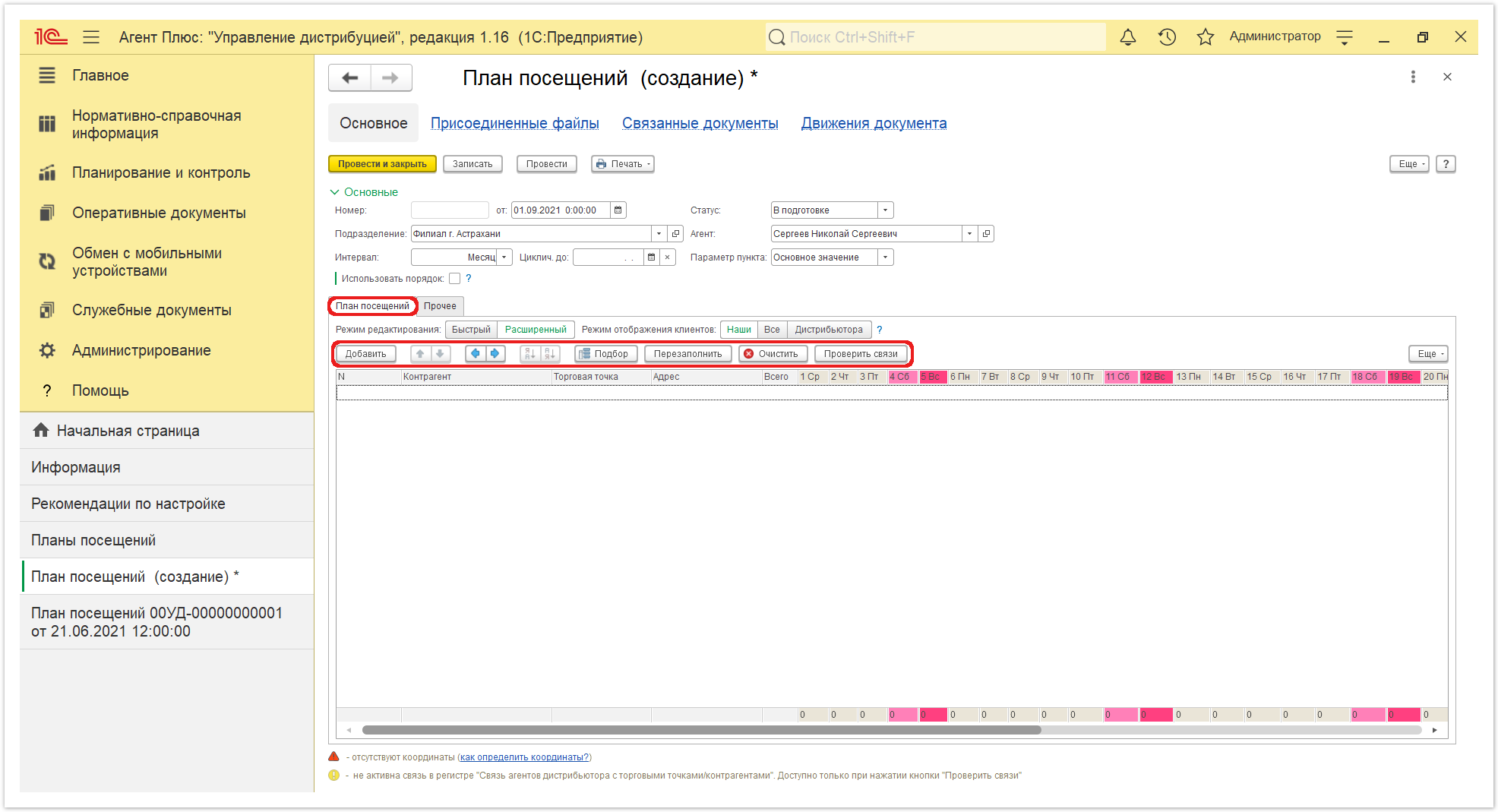Viewport: 1498px width, 812px height.
Task: Click scrollbar right arrow
Action: click(x=1434, y=730)
